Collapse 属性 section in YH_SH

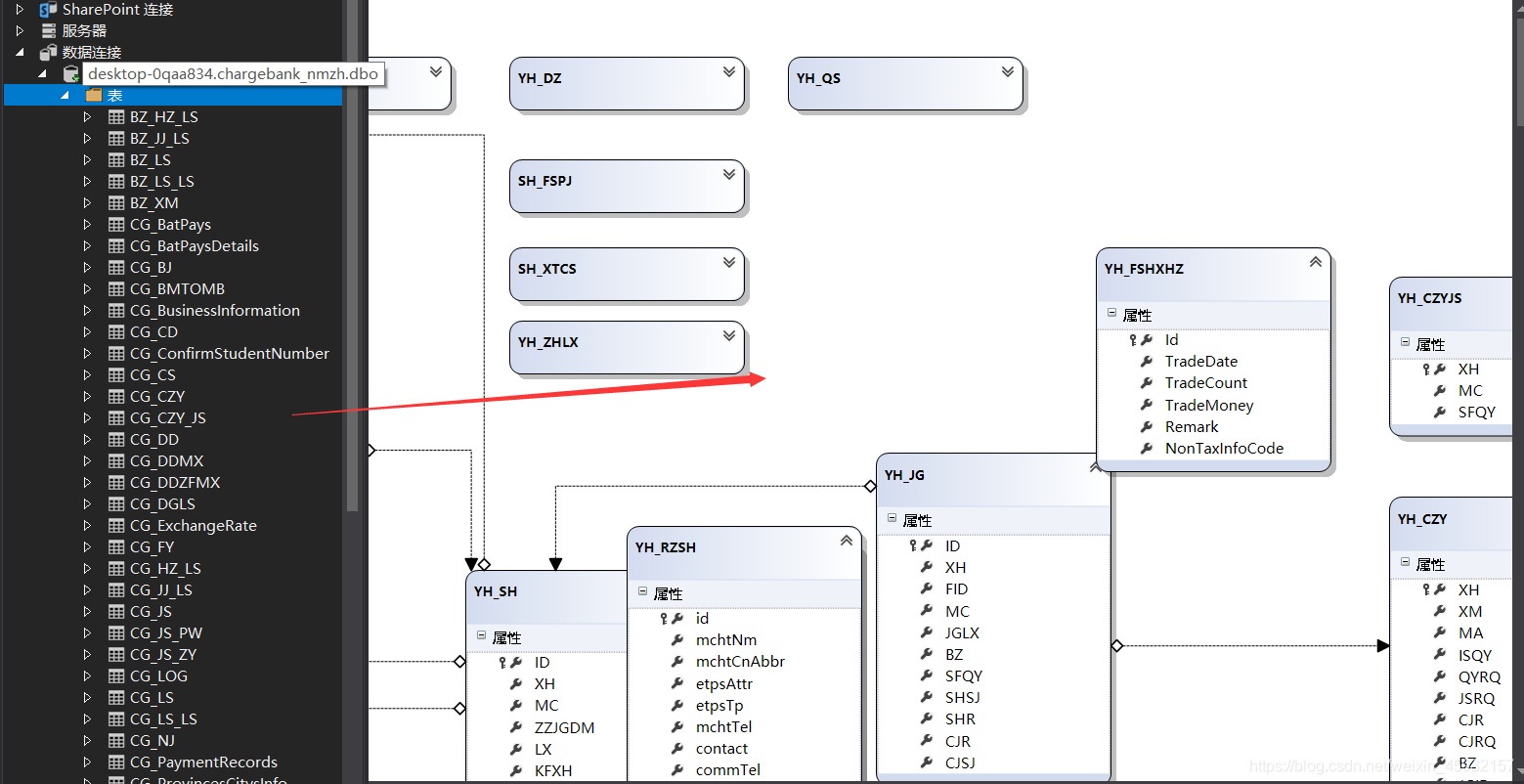481,636
